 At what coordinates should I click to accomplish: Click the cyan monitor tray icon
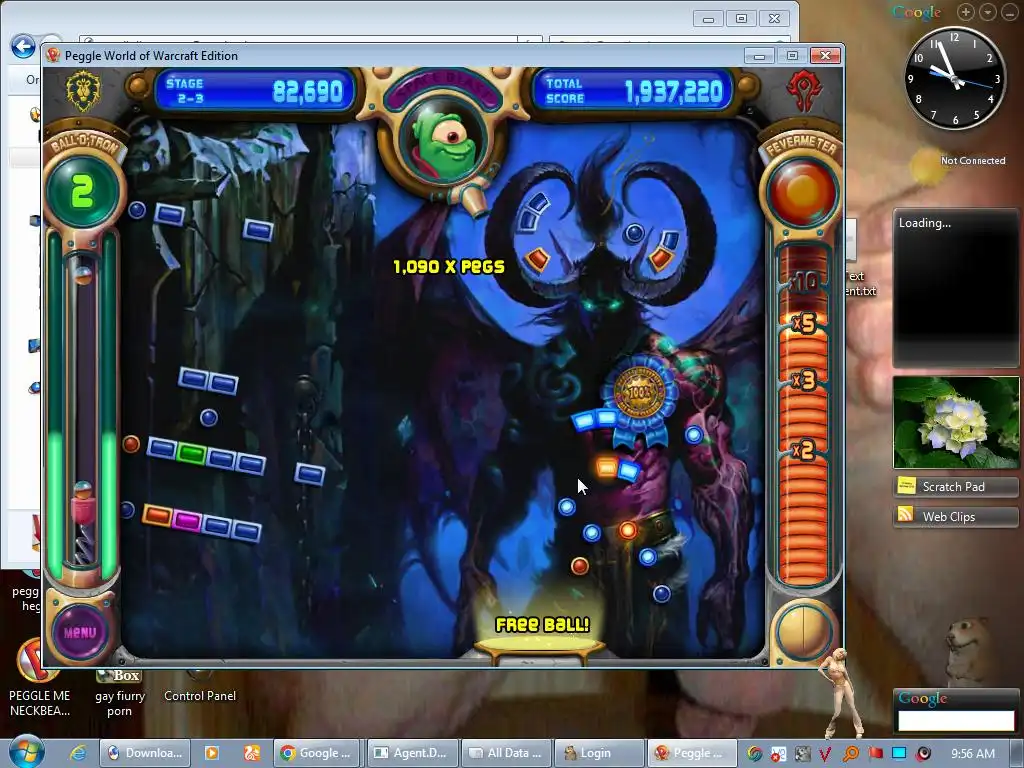coord(899,754)
